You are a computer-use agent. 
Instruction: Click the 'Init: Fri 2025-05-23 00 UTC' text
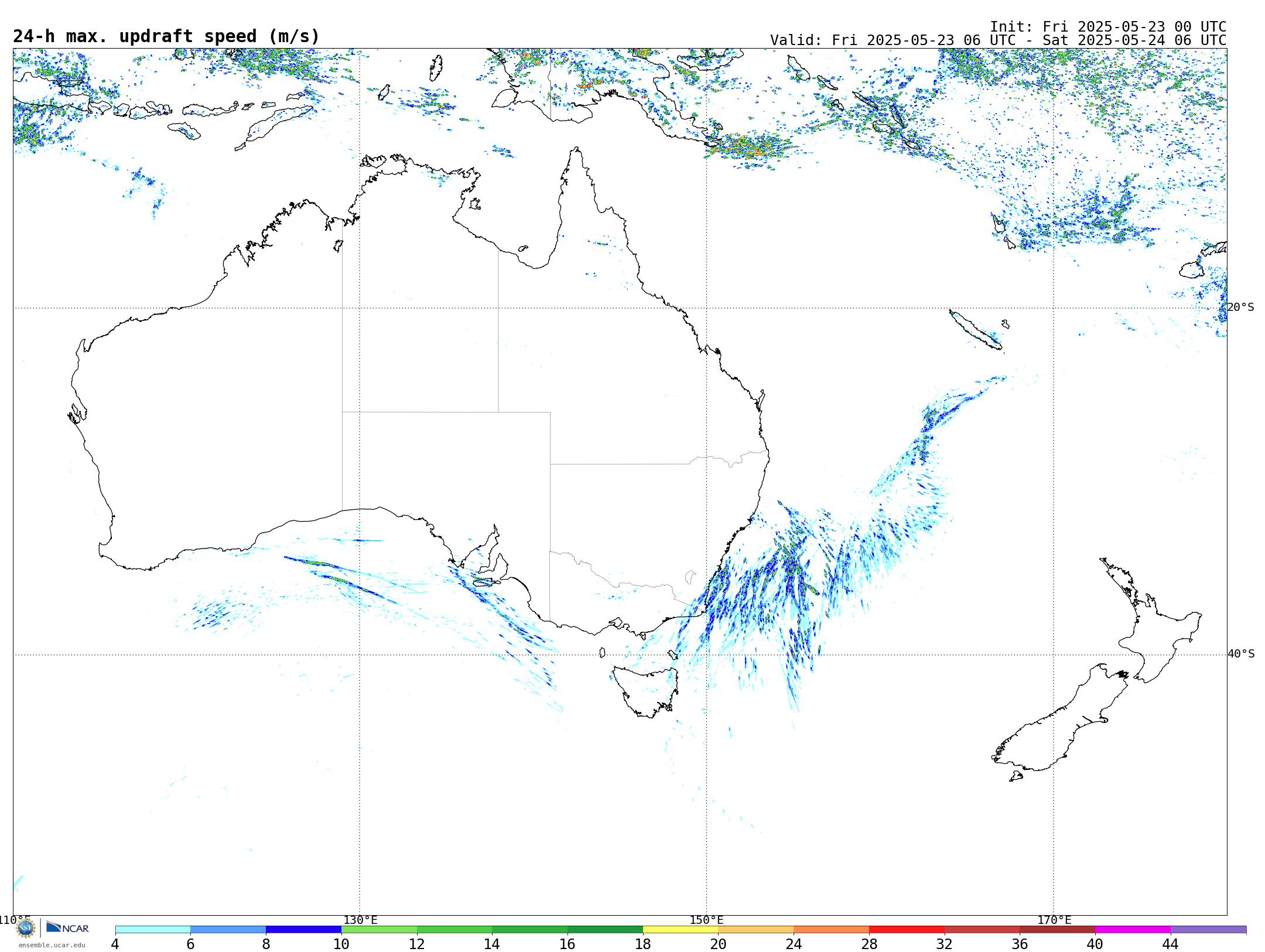point(1108,27)
